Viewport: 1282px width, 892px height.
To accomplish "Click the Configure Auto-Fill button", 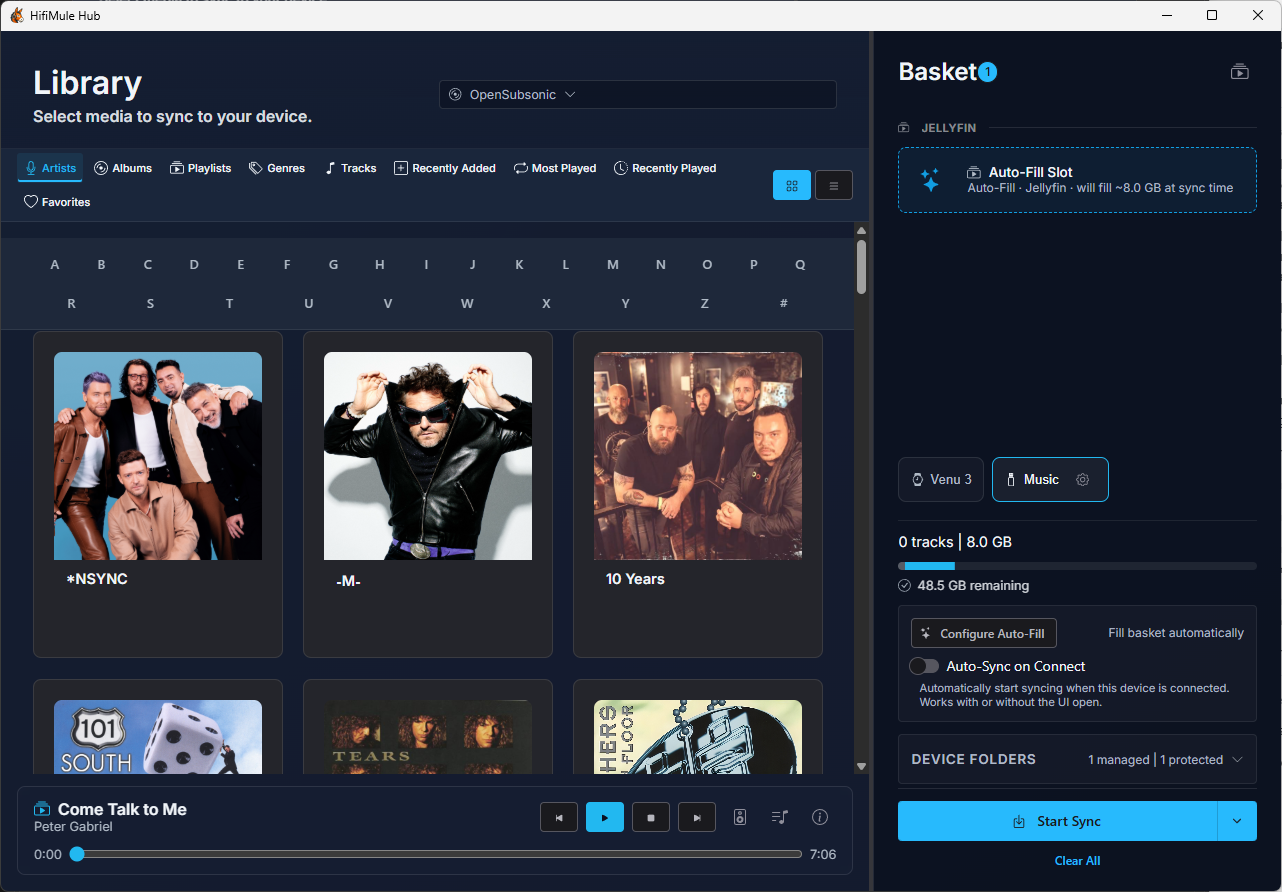I will click(984, 634).
